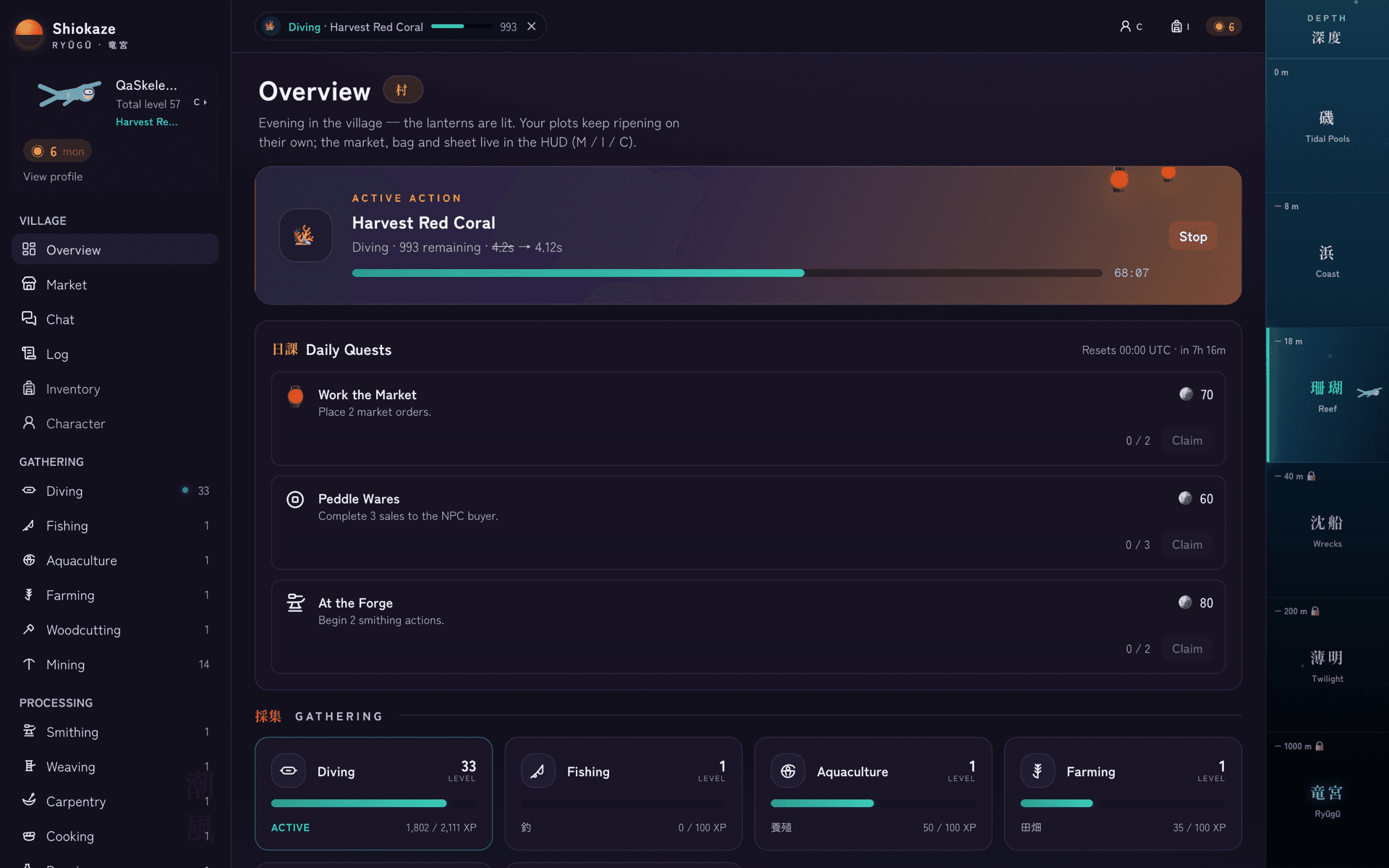Viewport: 1389px width, 868px height.
Task: Open the Market page from sidebar
Action: [x=115, y=284]
